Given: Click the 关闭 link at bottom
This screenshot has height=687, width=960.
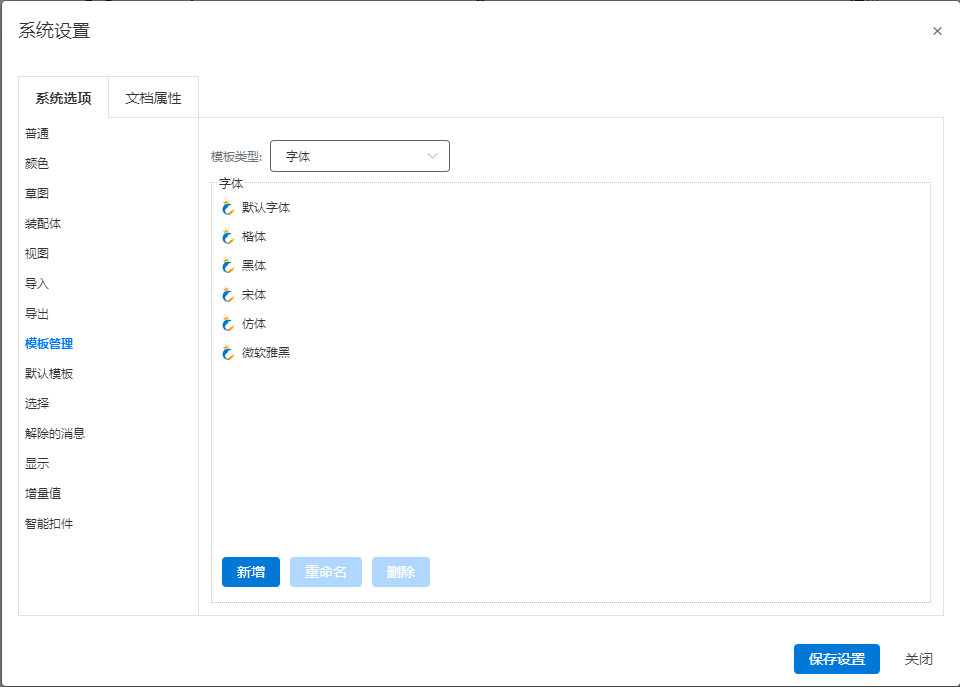Looking at the screenshot, I should point(918,659).
